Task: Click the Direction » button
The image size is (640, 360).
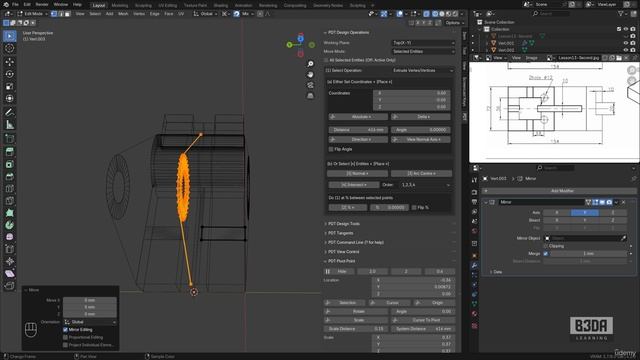Action: [358, 140]
